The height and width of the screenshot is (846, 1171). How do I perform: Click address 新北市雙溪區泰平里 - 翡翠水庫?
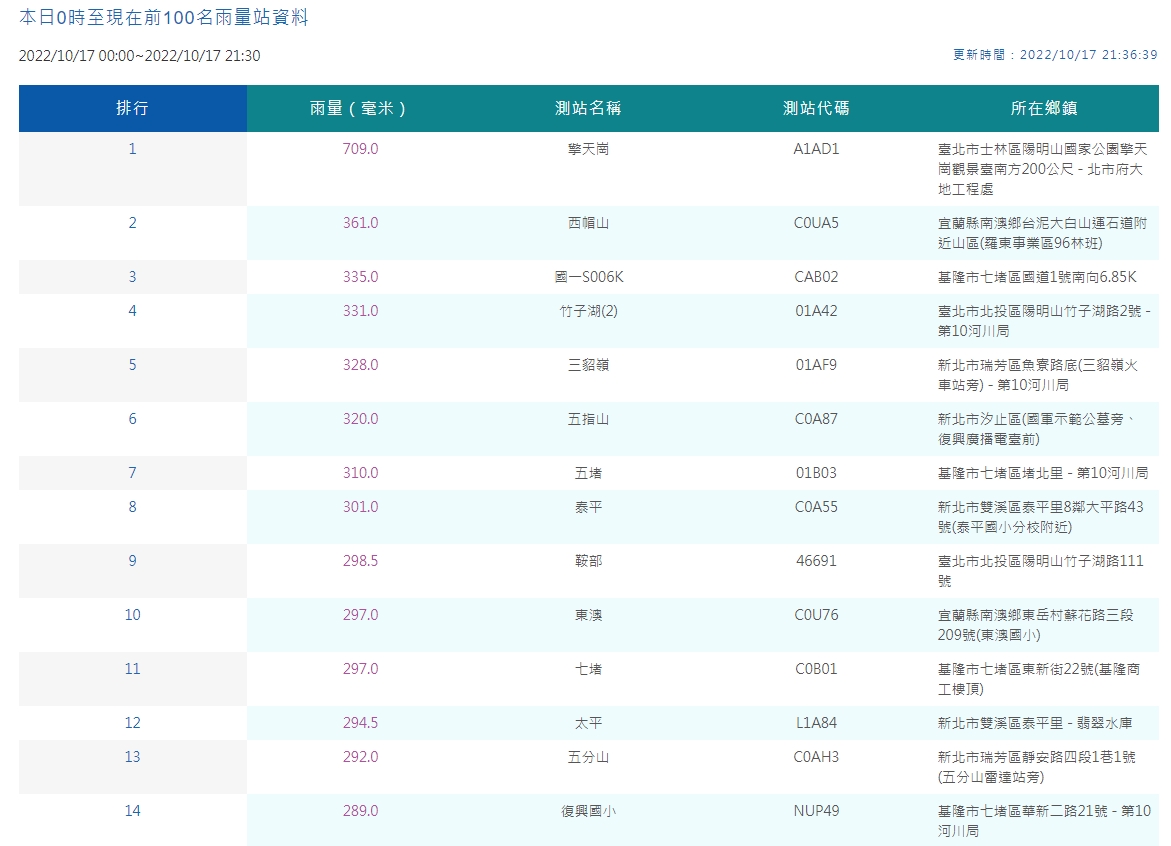pos(1035,723)
